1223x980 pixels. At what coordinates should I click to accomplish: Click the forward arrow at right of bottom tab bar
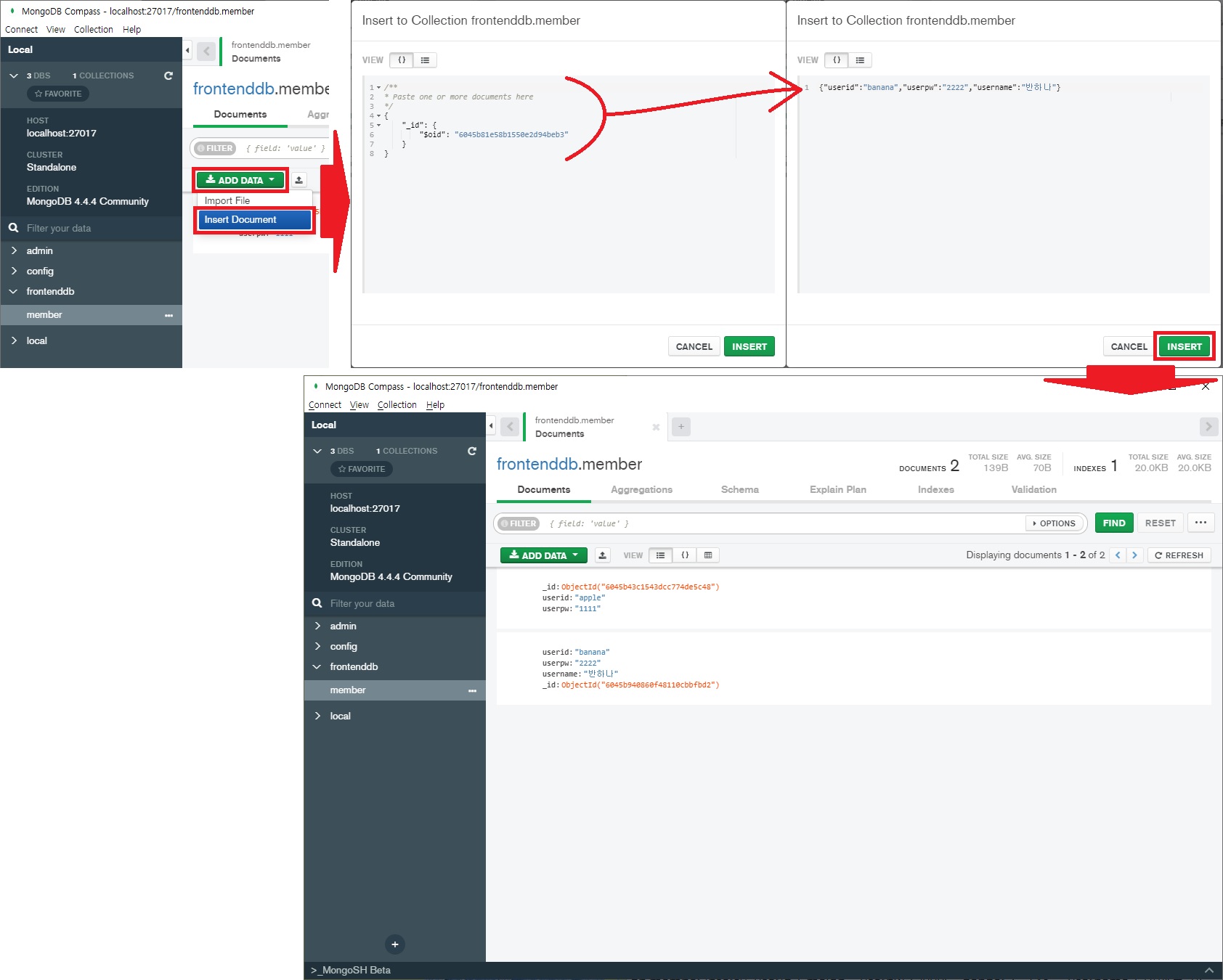(x=1208, y=427)
